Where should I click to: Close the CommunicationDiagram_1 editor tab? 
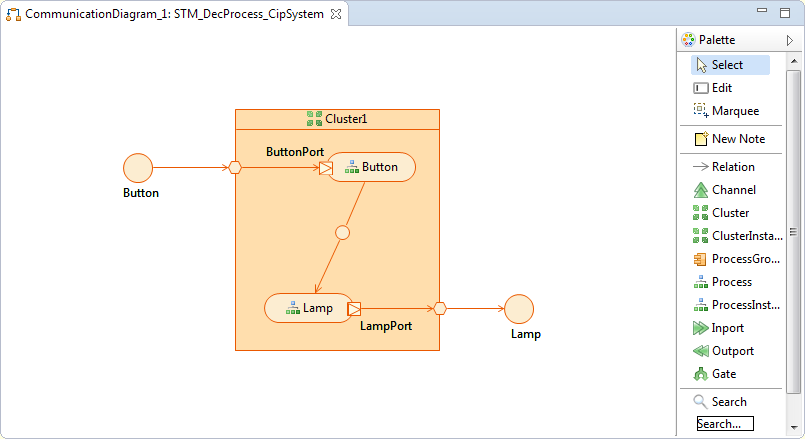click(x=336, y=15)
